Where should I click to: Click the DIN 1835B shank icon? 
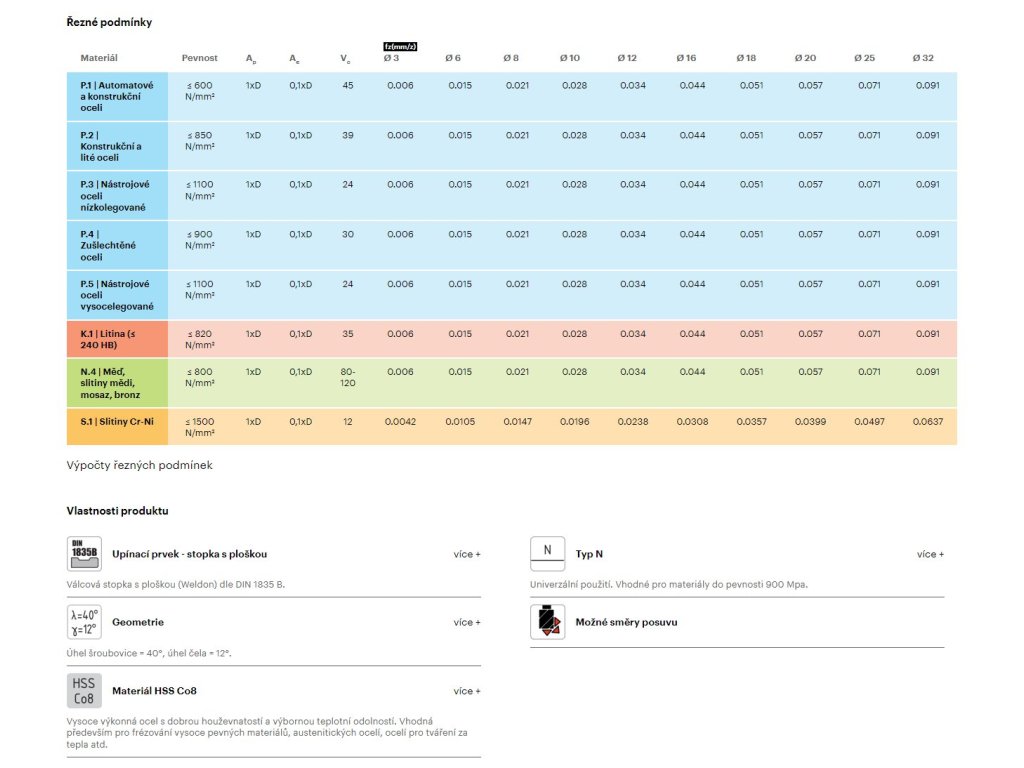(x=84, y=554)
